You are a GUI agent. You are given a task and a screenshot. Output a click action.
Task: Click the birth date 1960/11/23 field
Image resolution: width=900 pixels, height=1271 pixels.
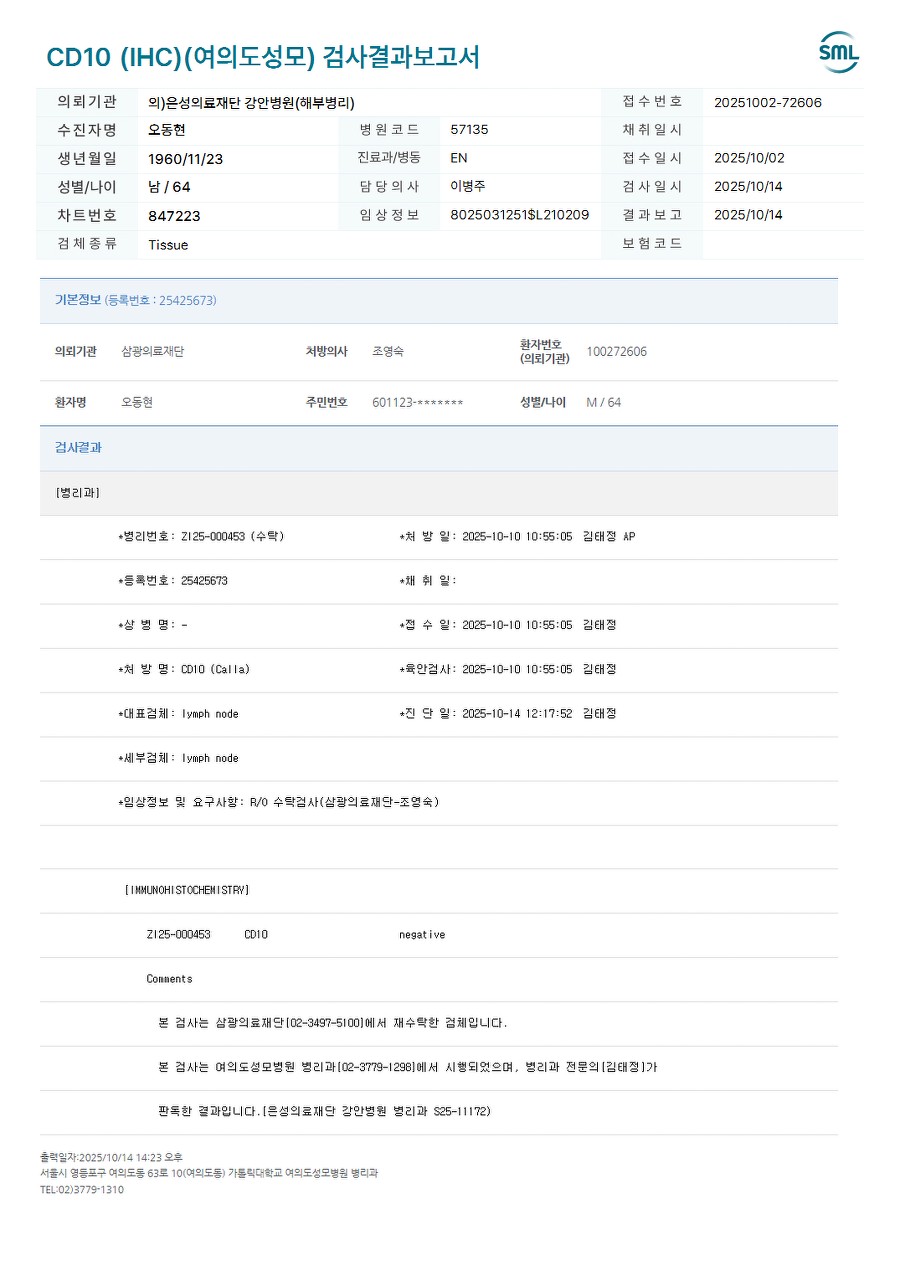click(186, 159)
